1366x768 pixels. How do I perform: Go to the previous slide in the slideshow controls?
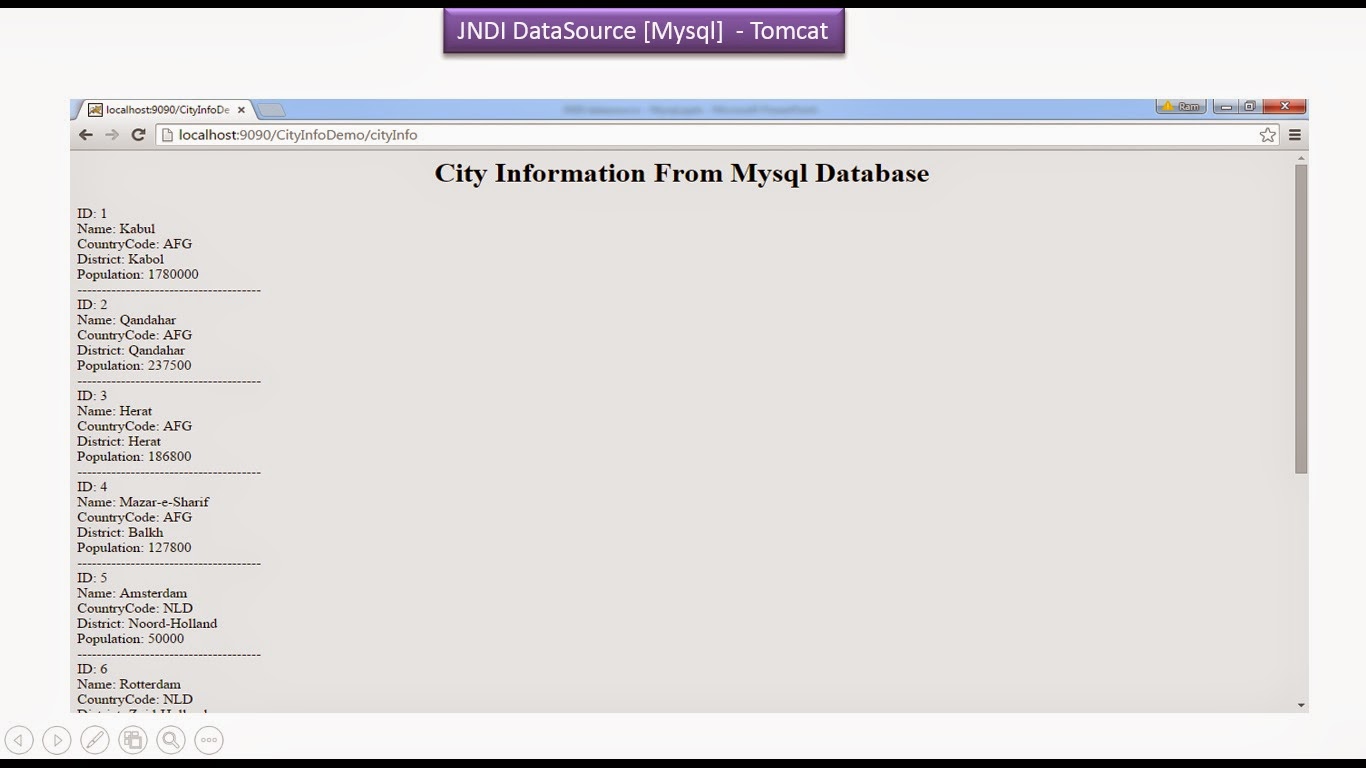click(19, 740)
